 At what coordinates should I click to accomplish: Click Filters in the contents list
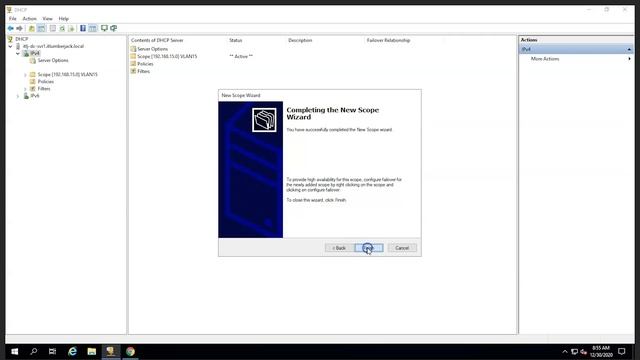(x=143, y=71)
